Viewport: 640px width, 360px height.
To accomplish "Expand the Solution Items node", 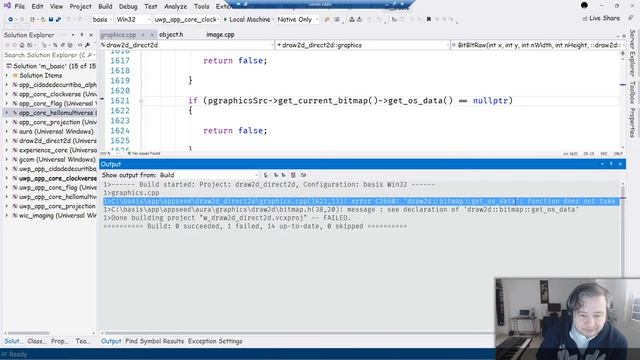I will pos(7,76).
